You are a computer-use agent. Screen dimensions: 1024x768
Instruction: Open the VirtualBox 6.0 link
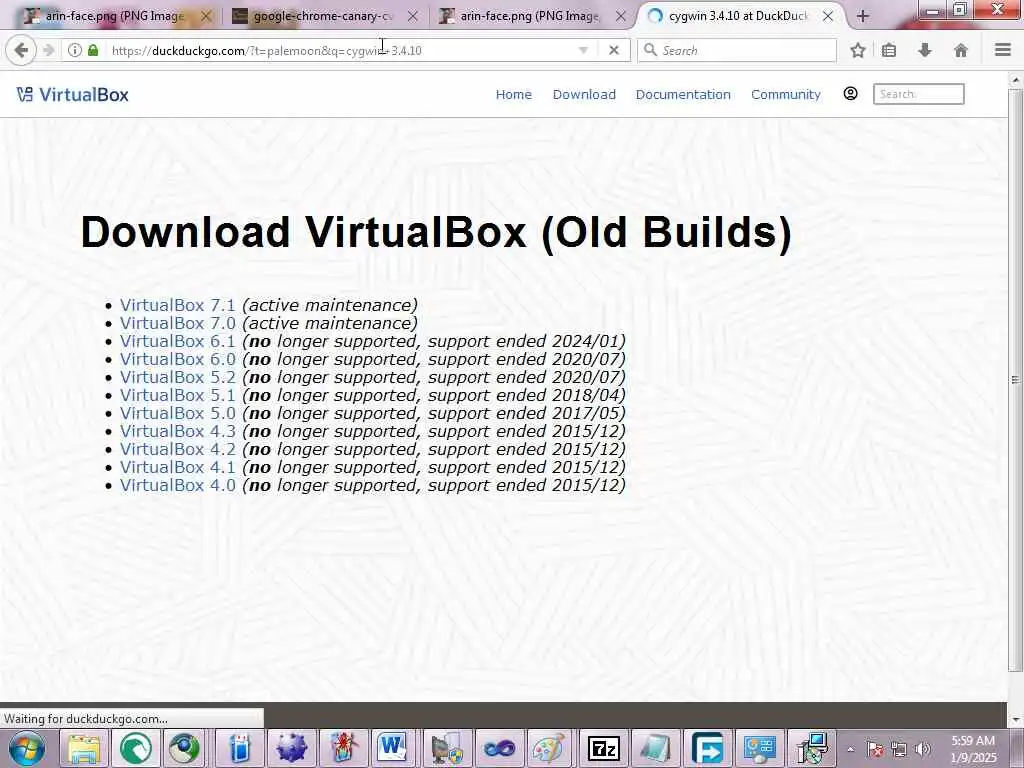pyautogui.click(x=177, y=359)
